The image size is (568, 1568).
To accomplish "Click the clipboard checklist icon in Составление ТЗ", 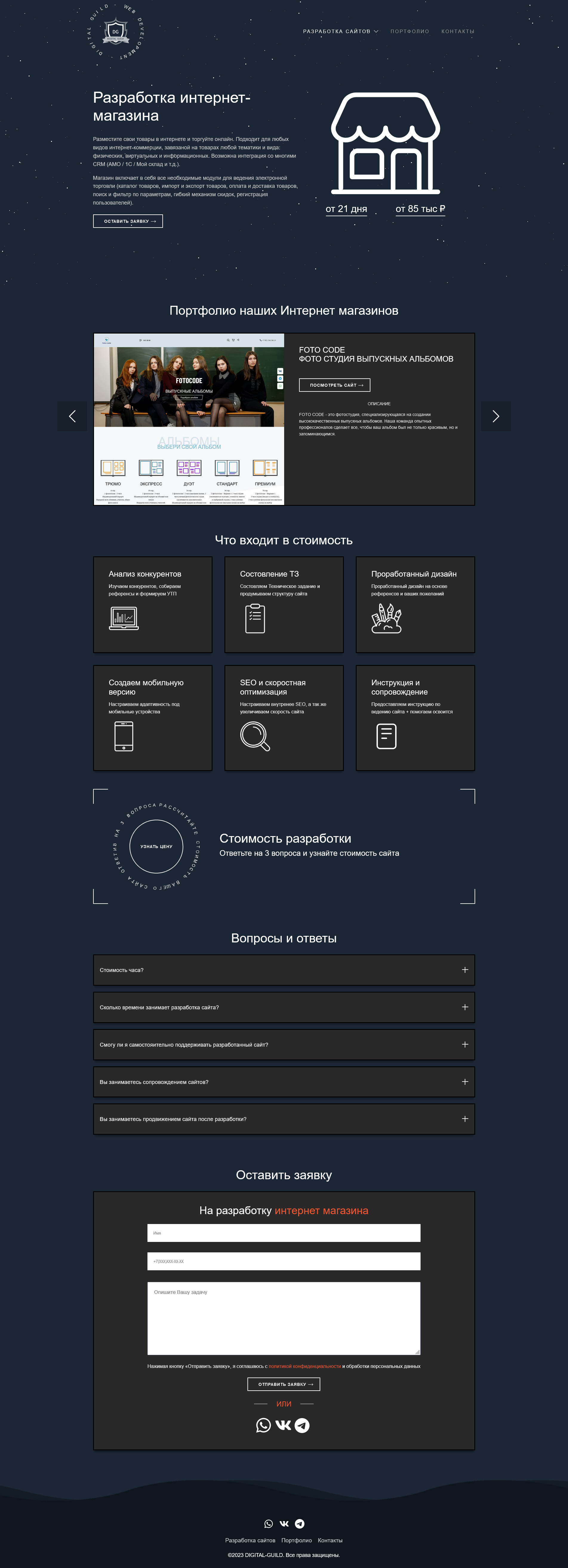I will pyautogui.click(x=255, y=618).
